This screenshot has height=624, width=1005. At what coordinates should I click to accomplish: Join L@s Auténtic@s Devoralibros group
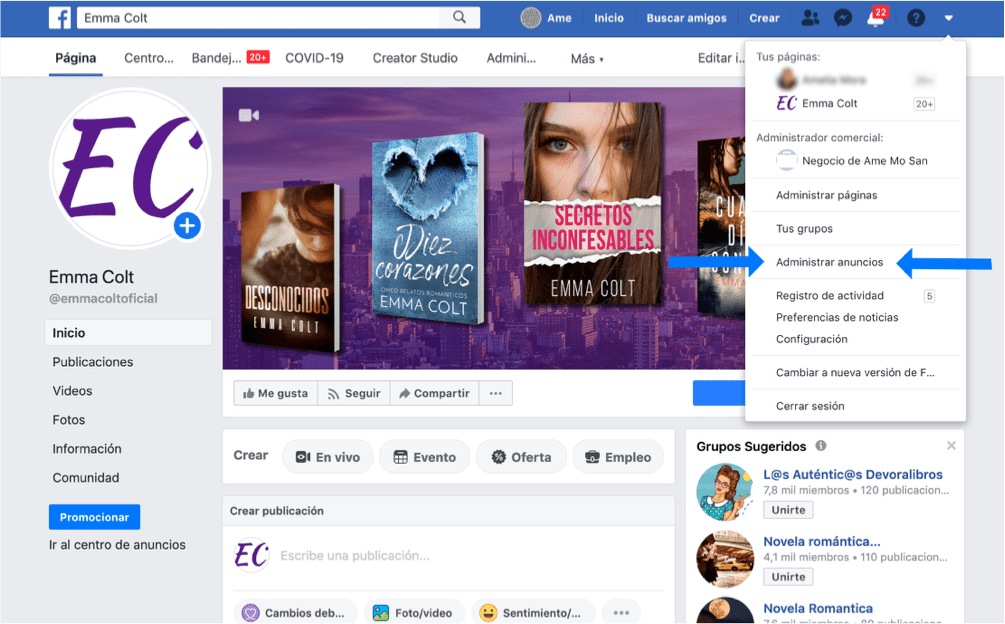coord(788,510)
